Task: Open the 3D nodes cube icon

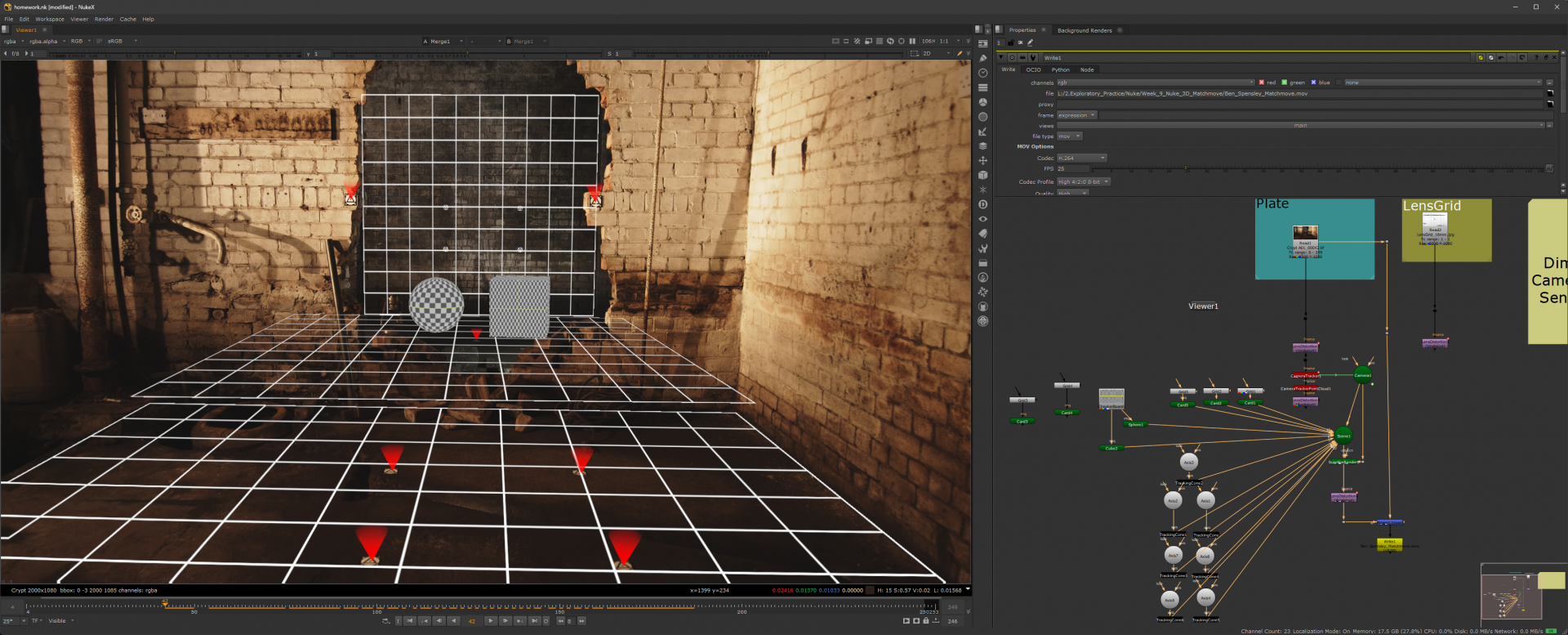Action: pos(983,175)
